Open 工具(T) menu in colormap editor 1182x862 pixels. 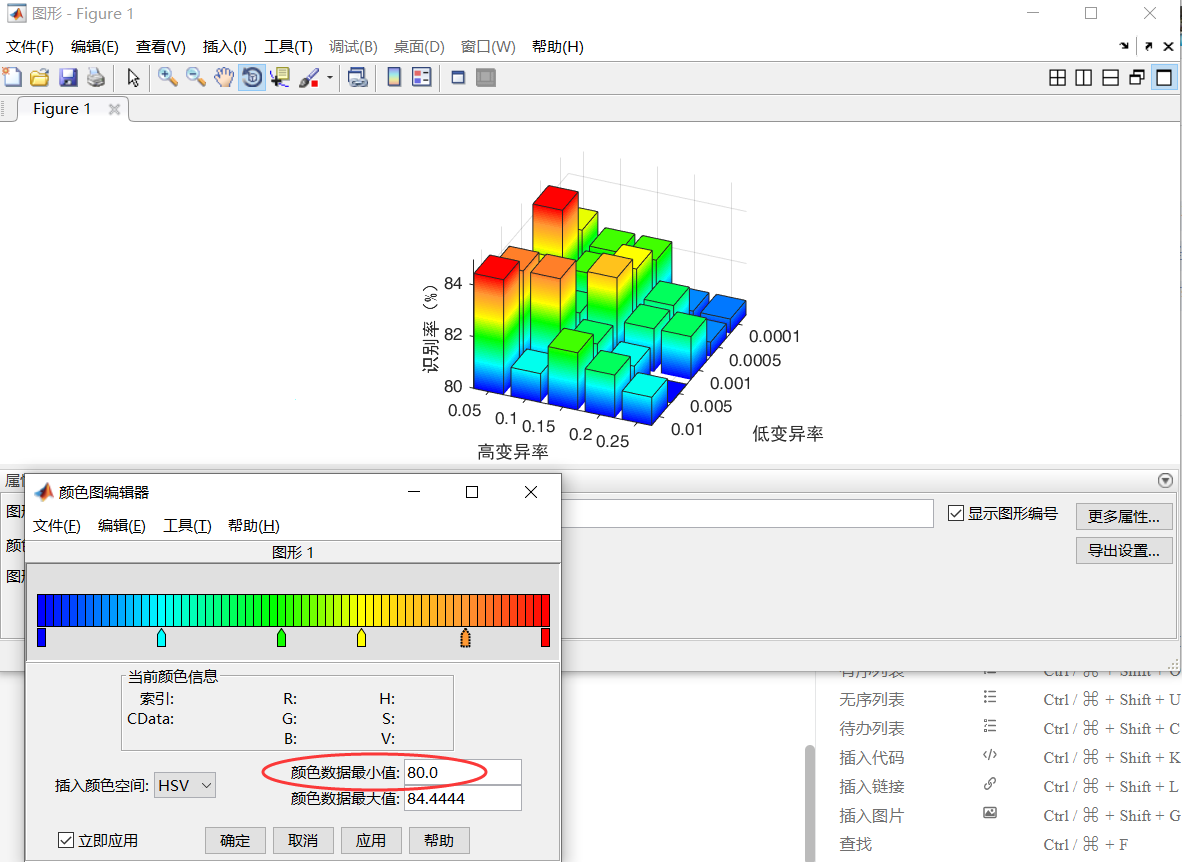point(187,526)
